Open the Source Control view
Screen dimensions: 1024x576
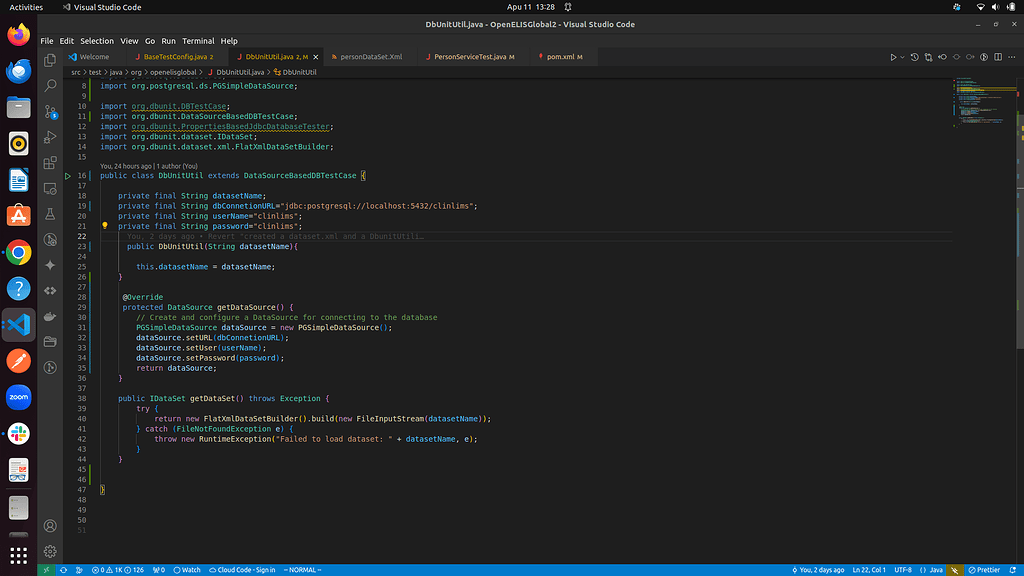[x=50, y=111]
